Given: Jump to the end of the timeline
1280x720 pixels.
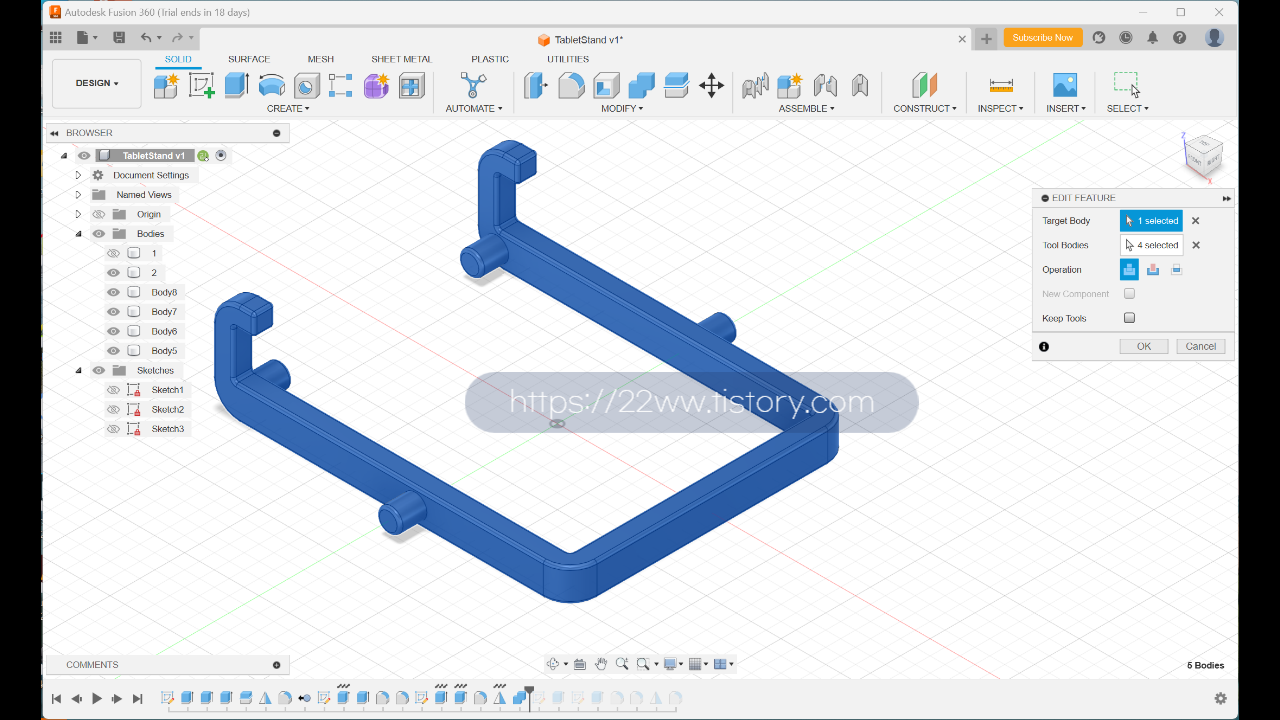Looking at the screenshot, I should [138, 699].
